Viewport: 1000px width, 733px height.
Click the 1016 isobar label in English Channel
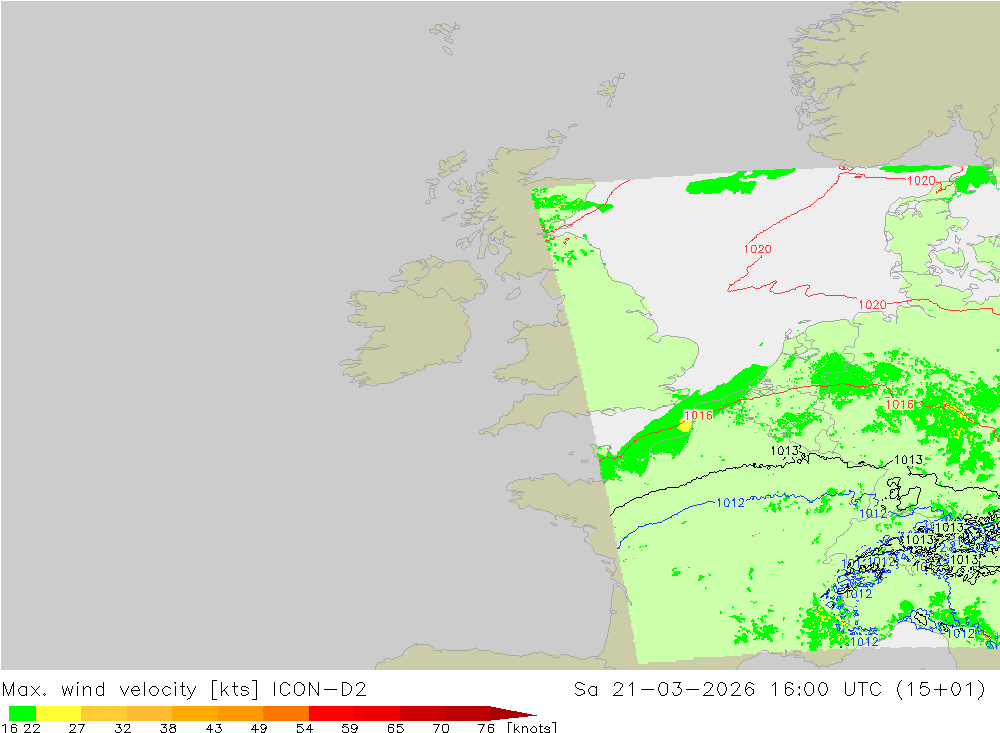click(698, 415)
